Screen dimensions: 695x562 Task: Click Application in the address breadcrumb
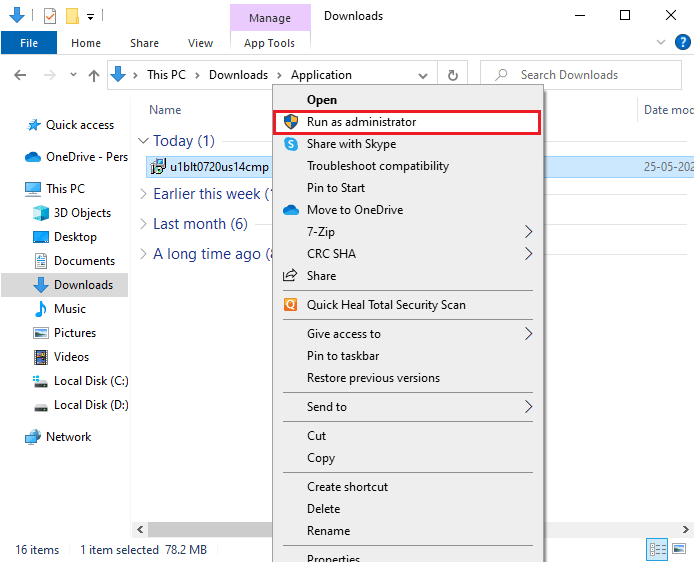321,75
